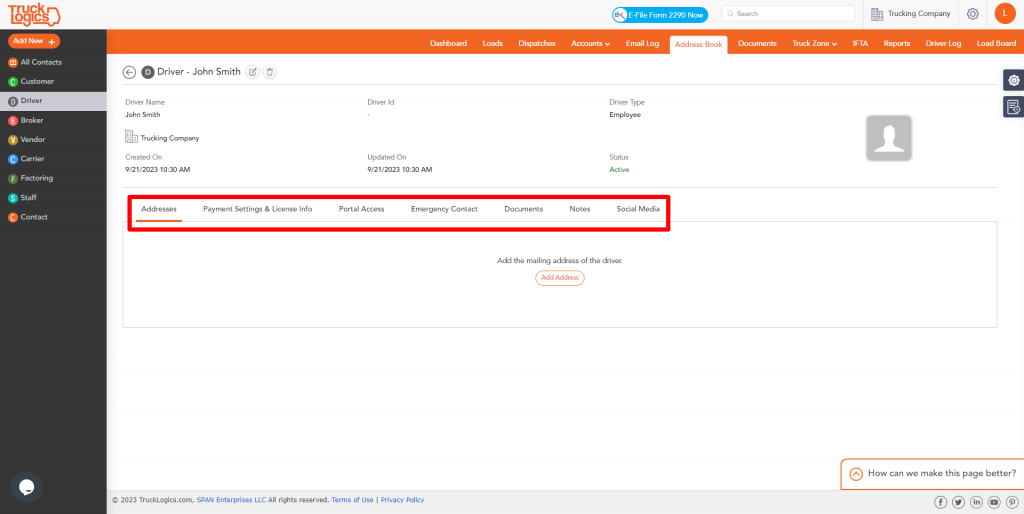Viewport: 1024px width, 514px height.
Task: Select Contact in sidebar
Action: pos(53,217)
